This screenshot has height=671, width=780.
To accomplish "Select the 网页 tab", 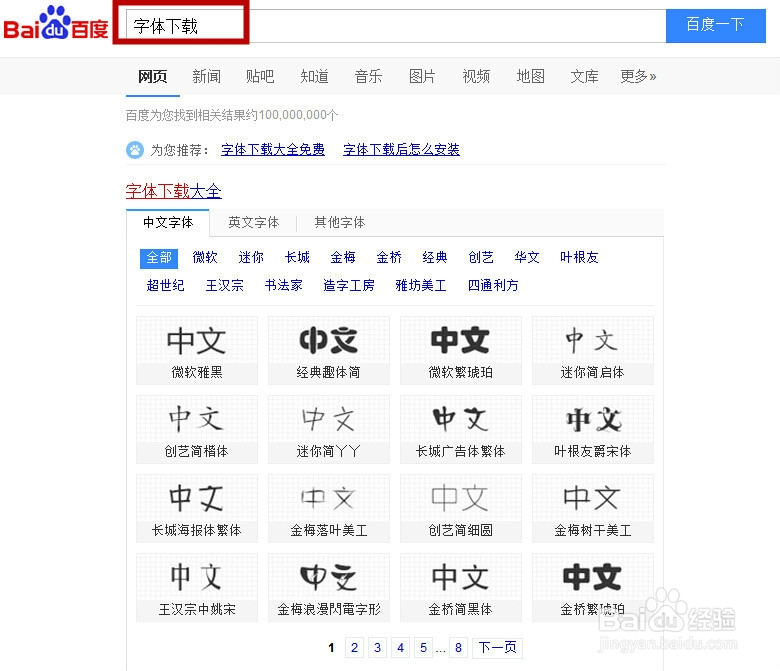I will [153, 76].
